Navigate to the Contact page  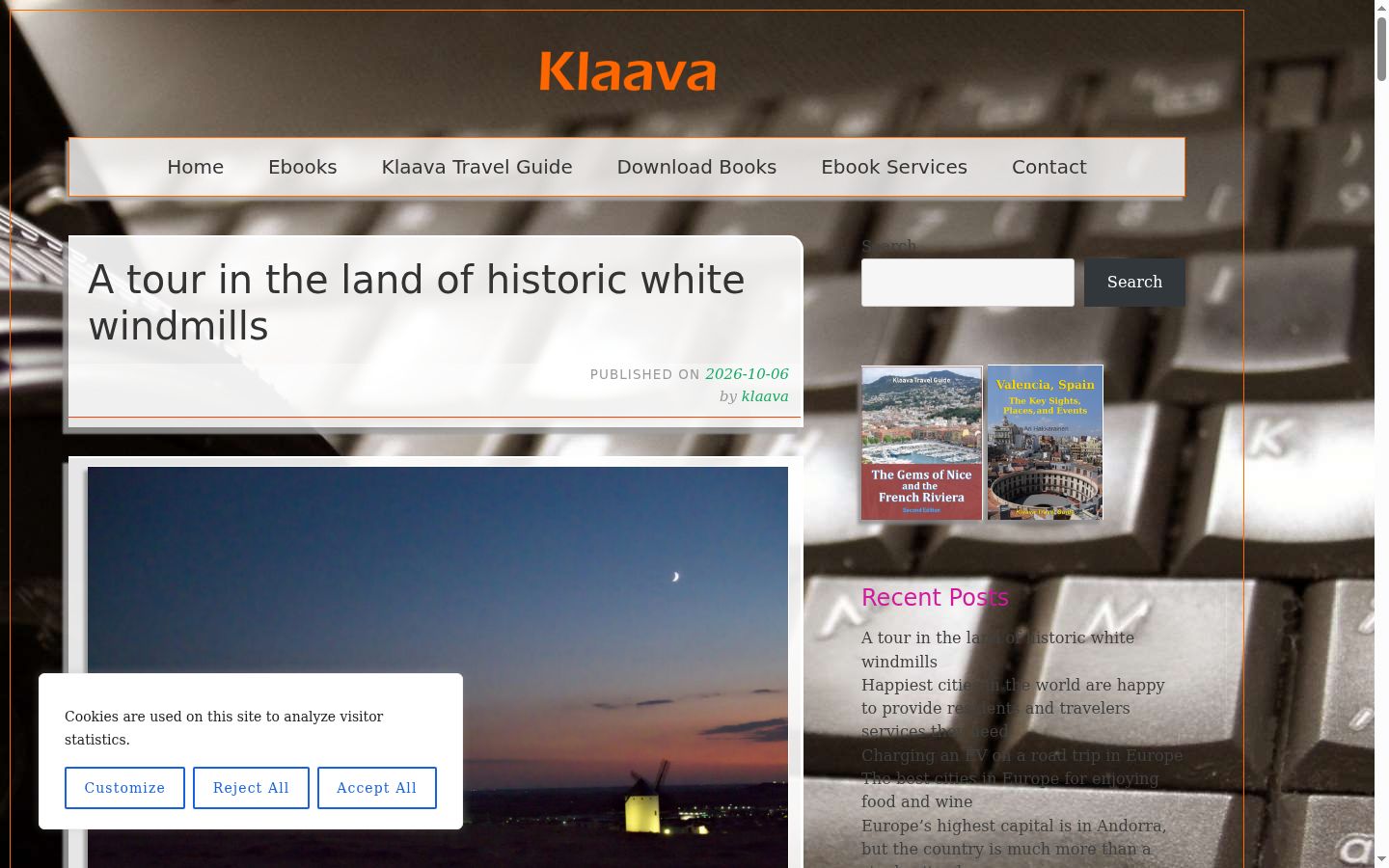click(1049, 167)
